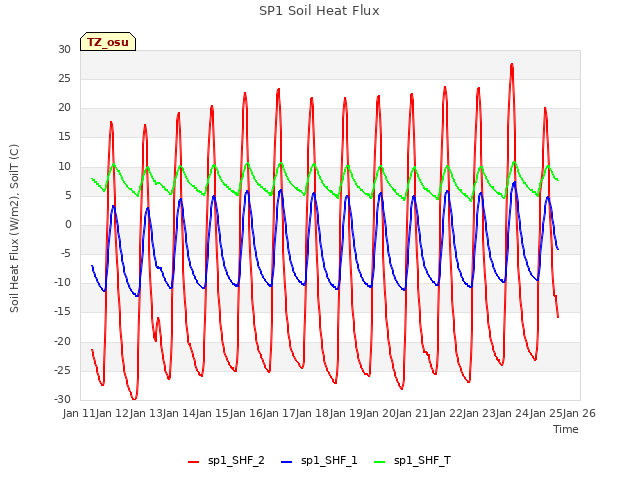This screenshot has width=640, height=480.
Task: Click the green sp1_SHF_T legend swatch
Action: pos(380,462)
